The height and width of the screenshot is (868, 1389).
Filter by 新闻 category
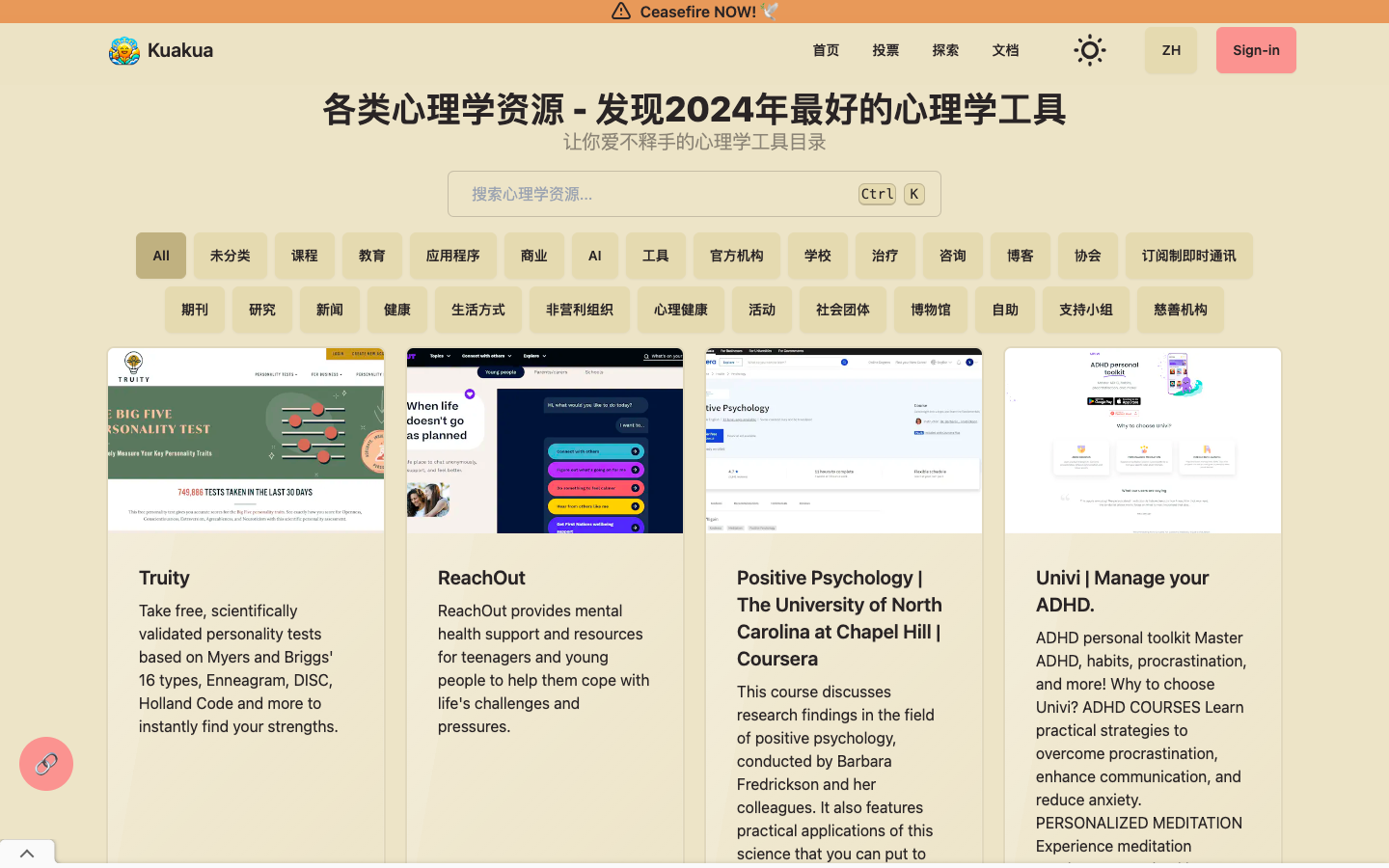click(330, 310)
